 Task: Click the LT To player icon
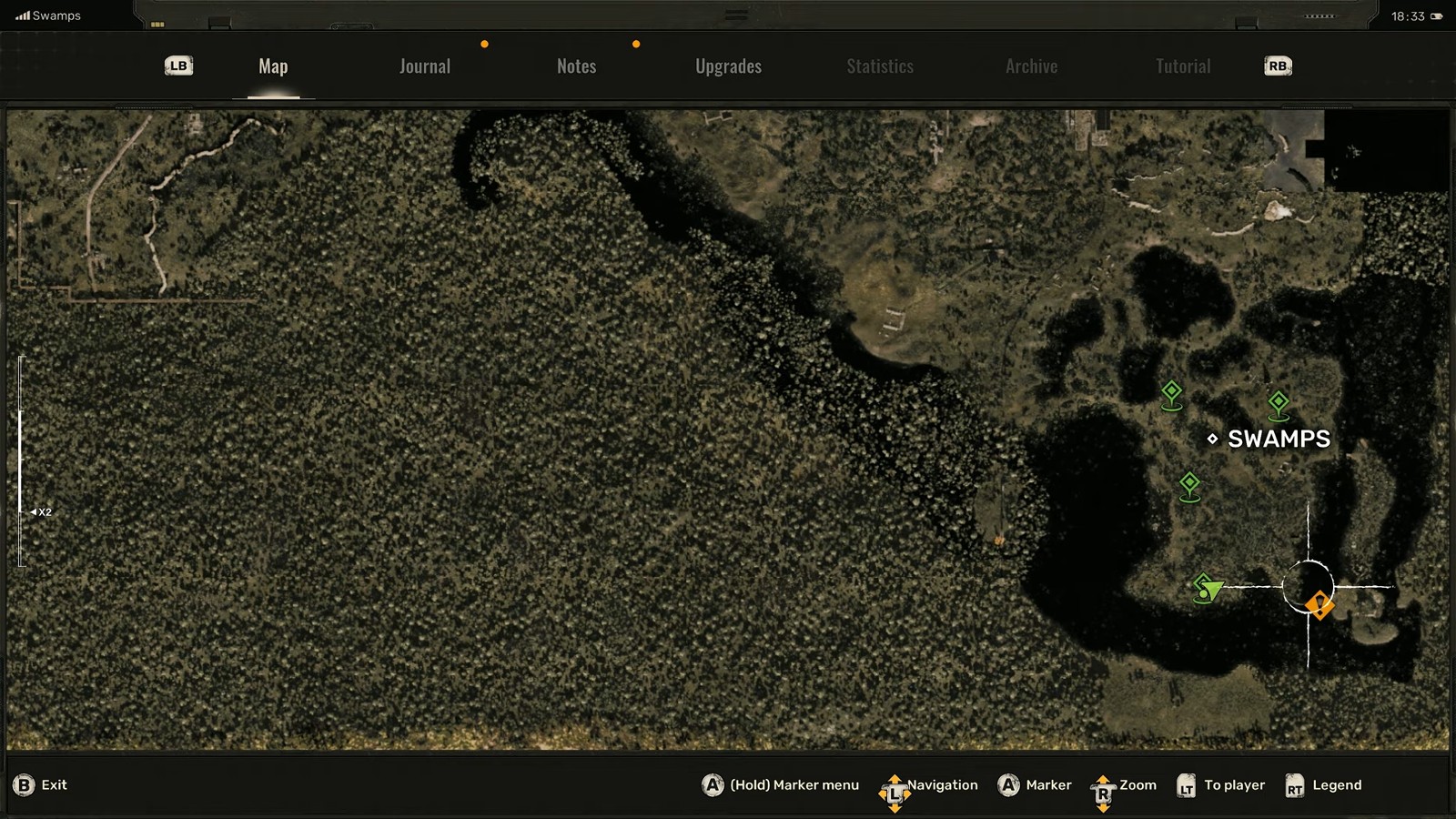[x=1186, y=785]
